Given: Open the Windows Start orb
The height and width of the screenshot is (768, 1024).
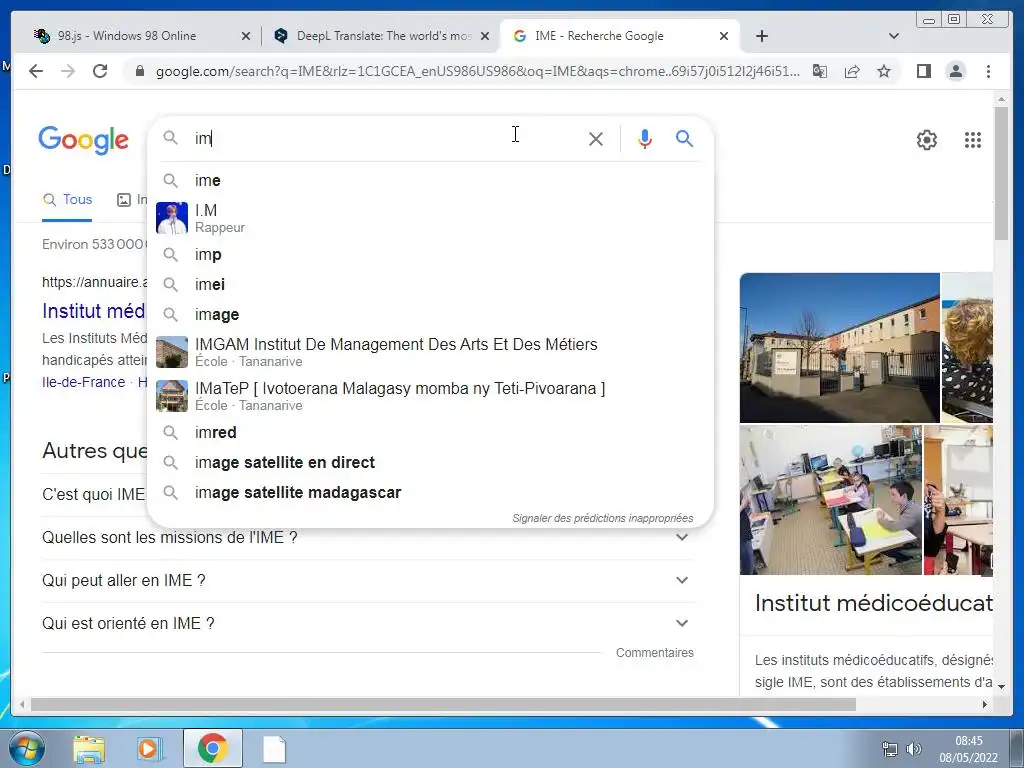Looking at the screenshot, I should pyautogui.click(x=26, y=749).
